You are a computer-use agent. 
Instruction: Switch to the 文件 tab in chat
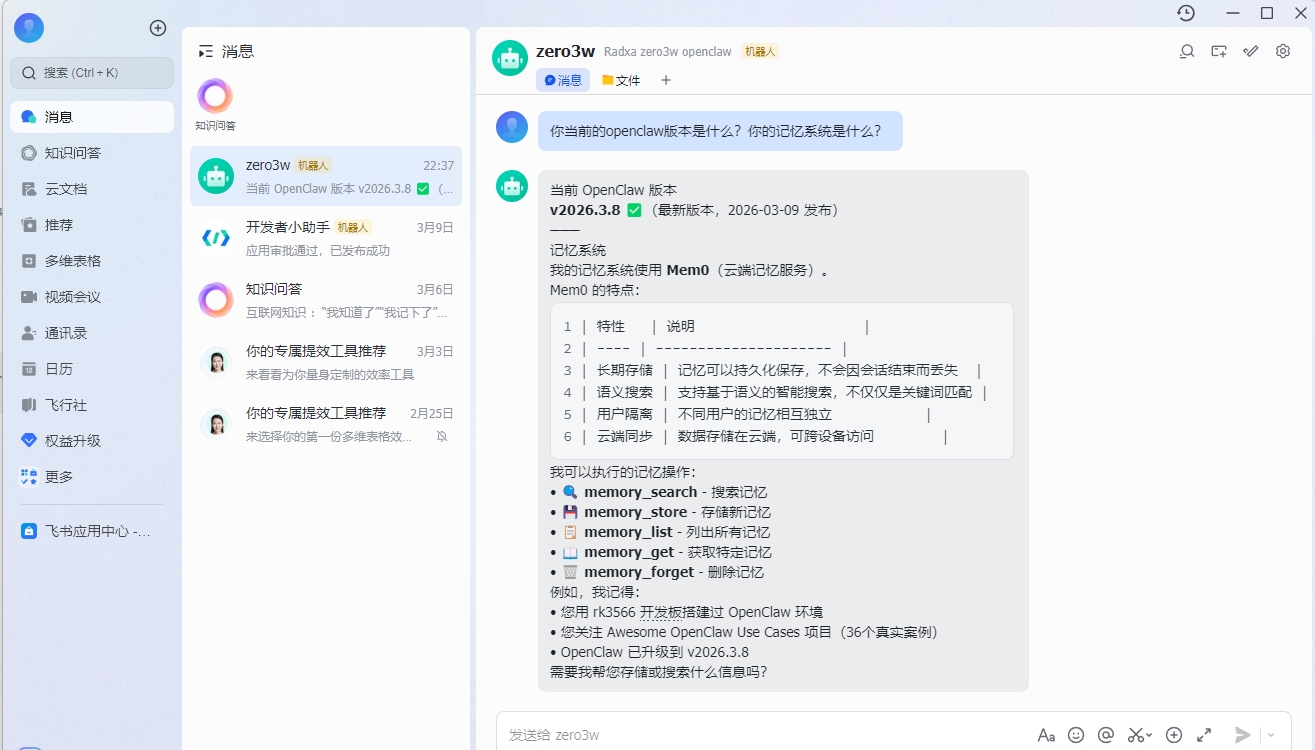pos(621,80)
